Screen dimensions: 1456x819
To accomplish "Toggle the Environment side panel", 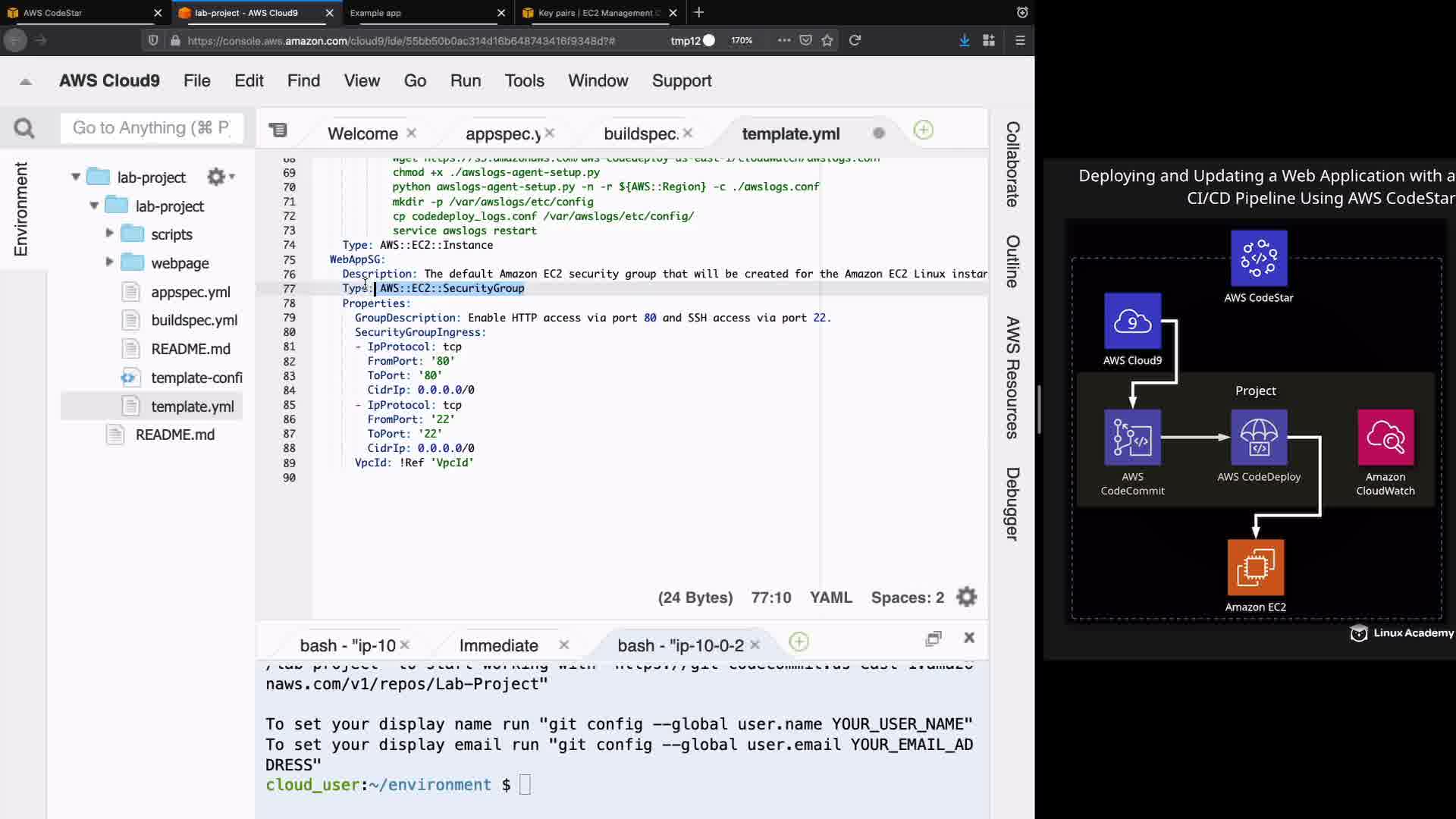I will click(21, 209).
